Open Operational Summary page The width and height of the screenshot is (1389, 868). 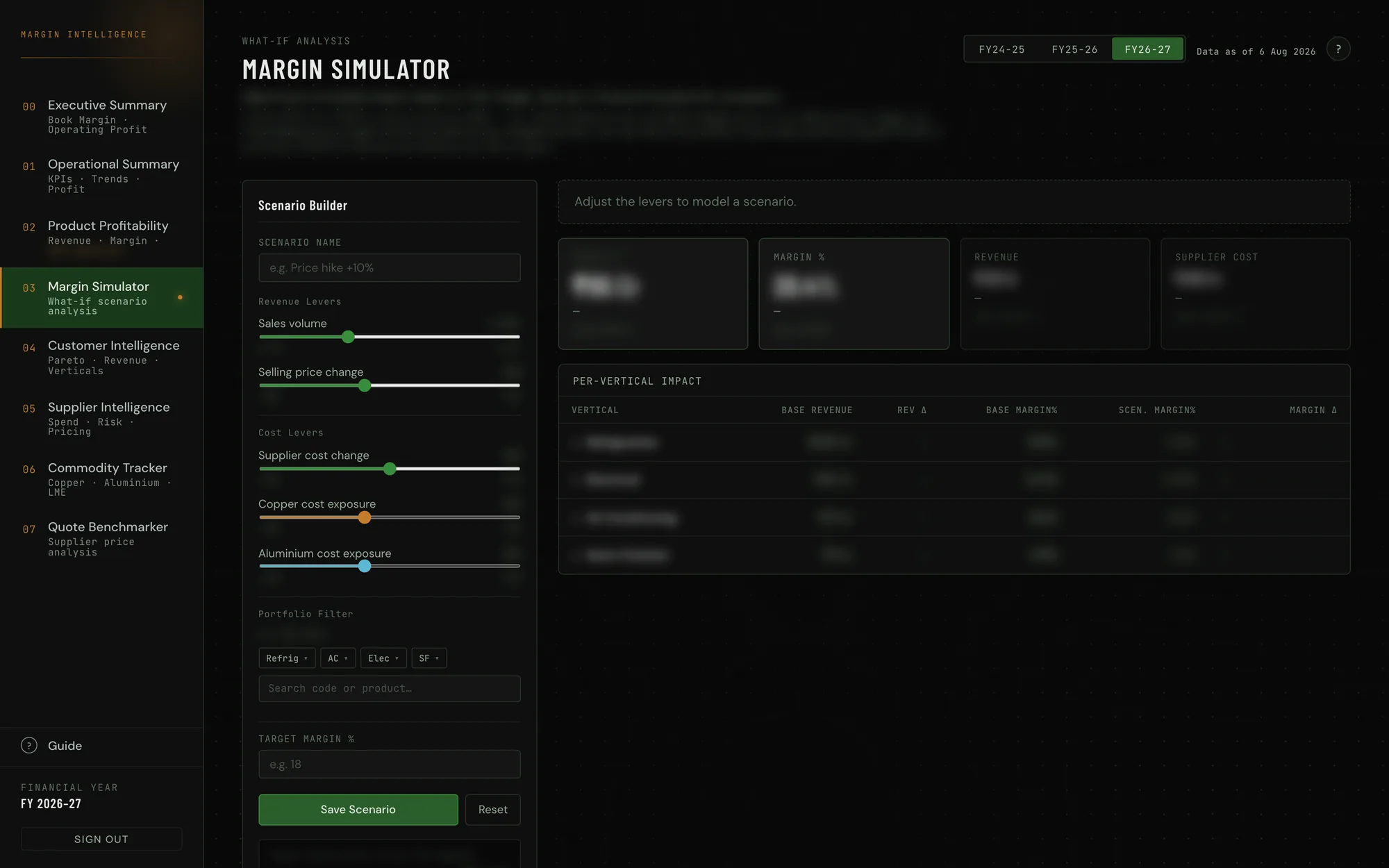(x=101, y=176)
